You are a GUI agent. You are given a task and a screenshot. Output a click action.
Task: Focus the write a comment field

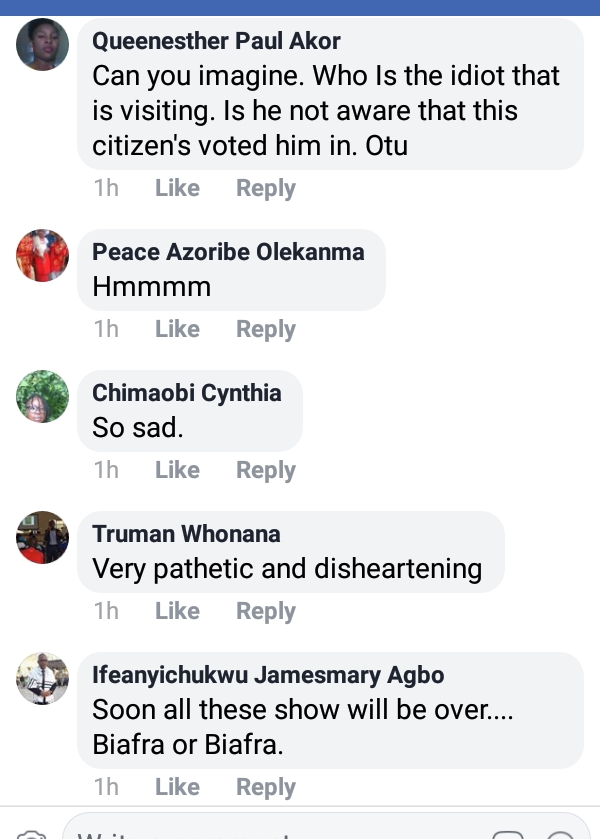(270, 832)
